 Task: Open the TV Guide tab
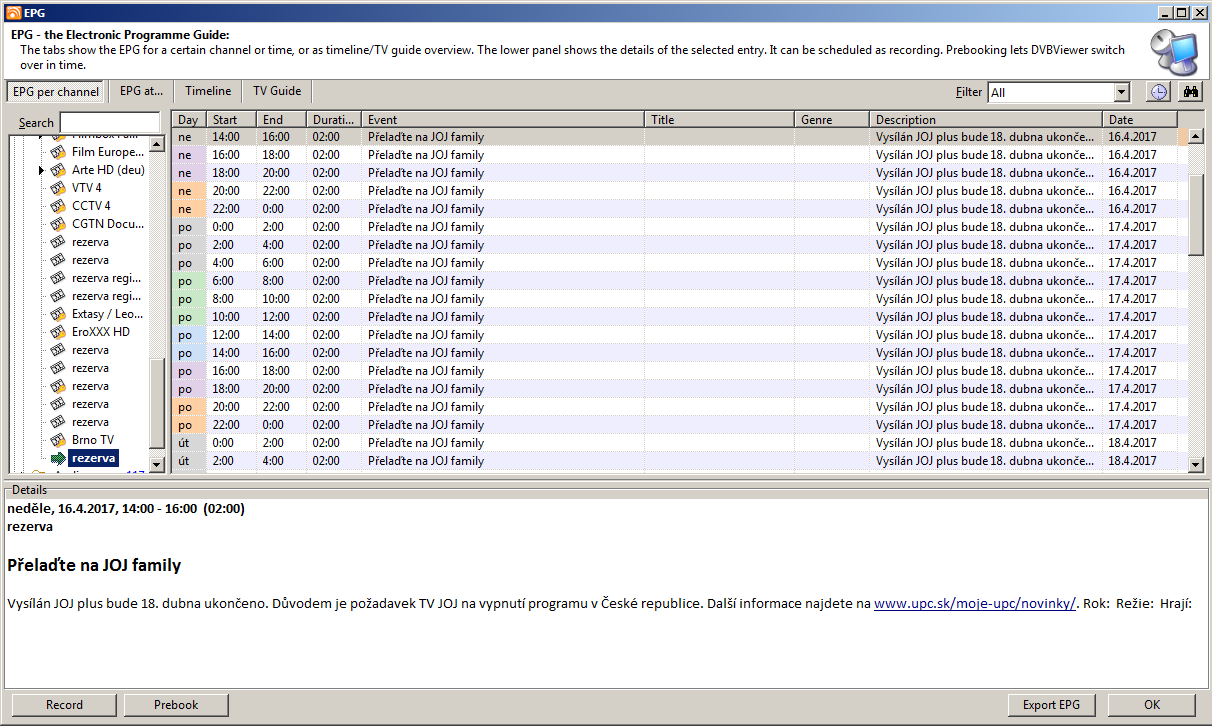[277, 91]
